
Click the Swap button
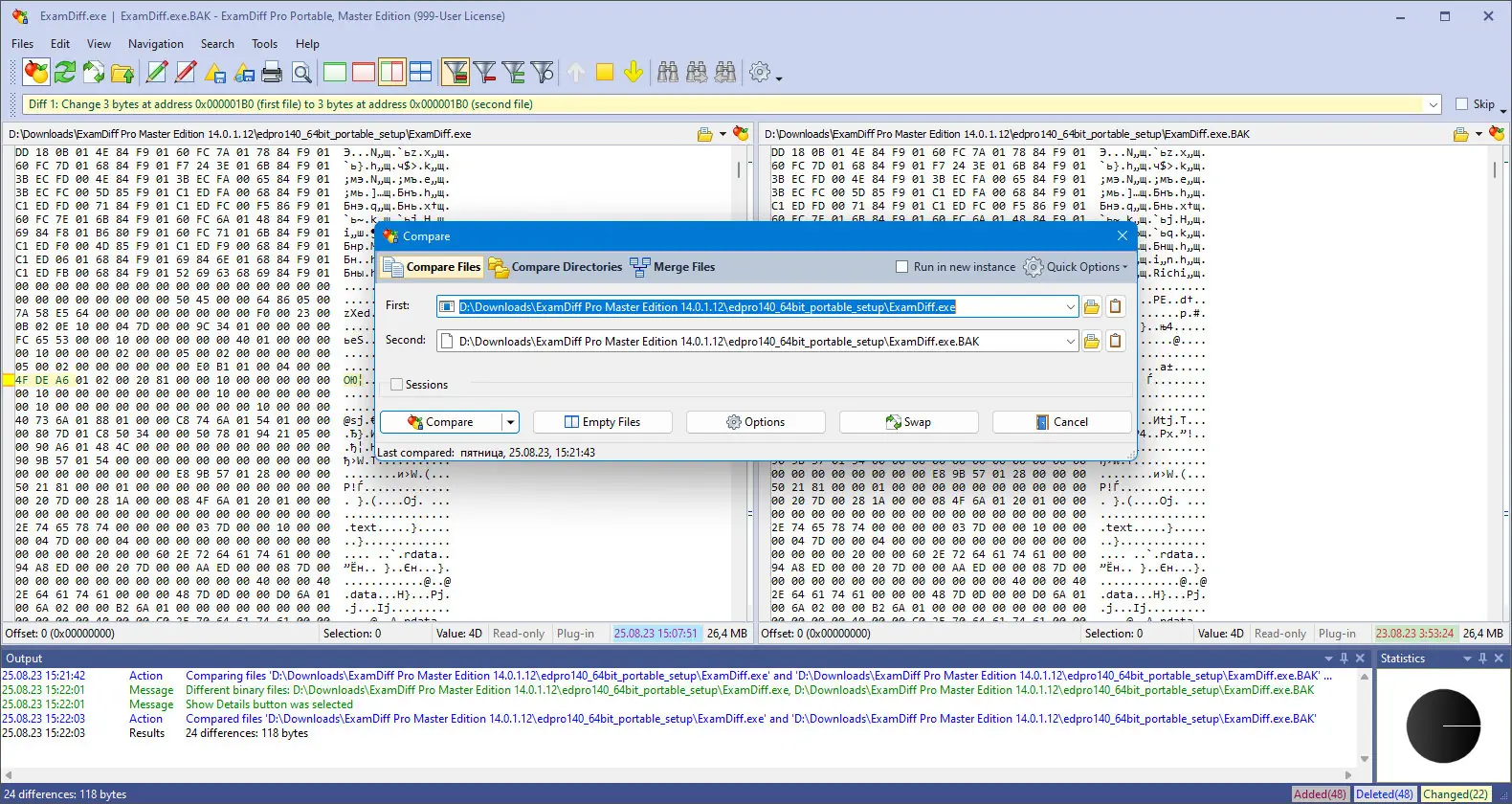click(909, 422)
